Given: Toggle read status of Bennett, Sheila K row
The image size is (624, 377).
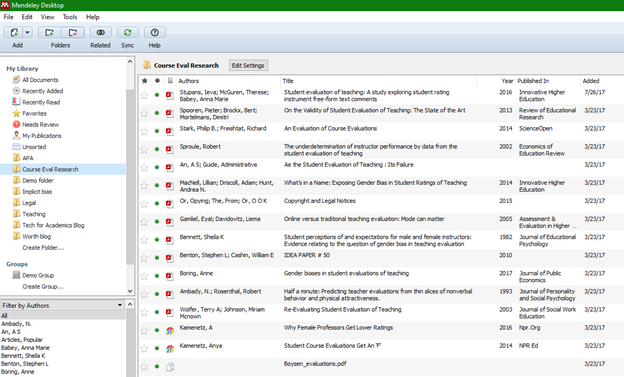Looking at the screenshot, I should 157,240.
